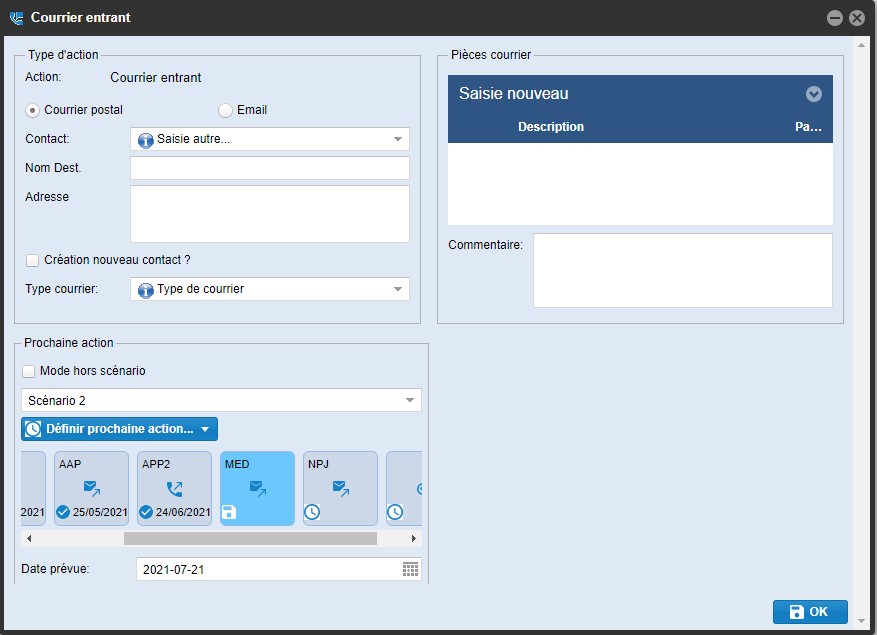Enable Création nouveau contact checkbox
The height and width of the screenshot is (635, 877).
click(33, 260)
